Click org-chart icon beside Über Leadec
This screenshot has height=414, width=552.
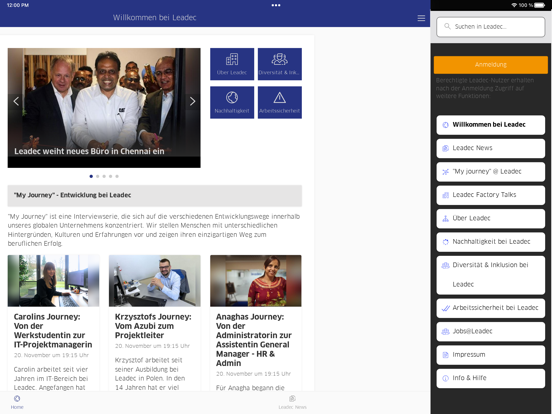(x=445, y=218)
